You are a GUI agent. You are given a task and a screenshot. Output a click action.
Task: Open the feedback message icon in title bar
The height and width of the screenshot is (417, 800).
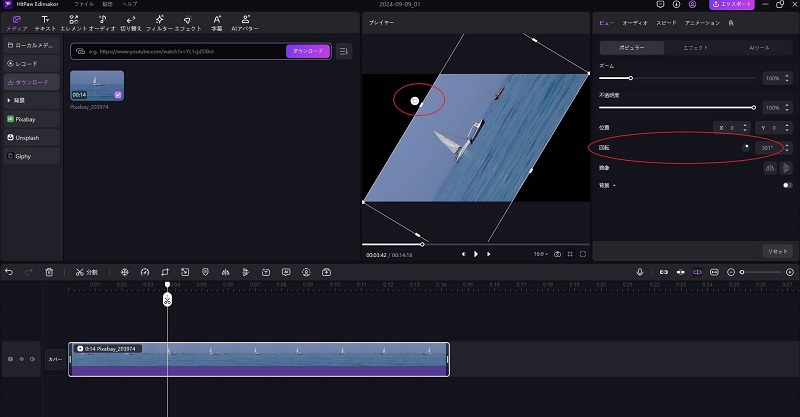coord(660,4)
